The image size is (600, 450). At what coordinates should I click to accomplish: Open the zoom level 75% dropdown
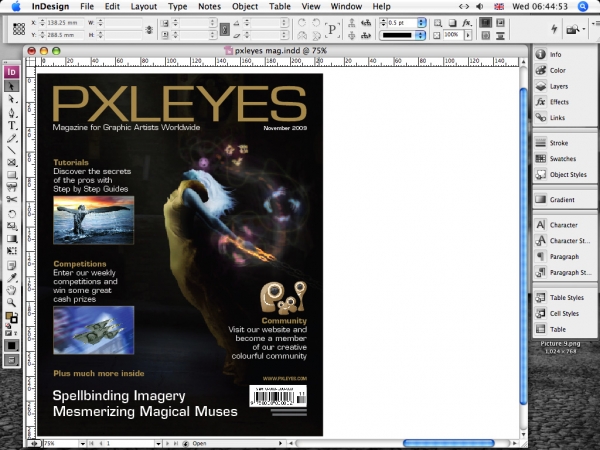pos(83,443)
